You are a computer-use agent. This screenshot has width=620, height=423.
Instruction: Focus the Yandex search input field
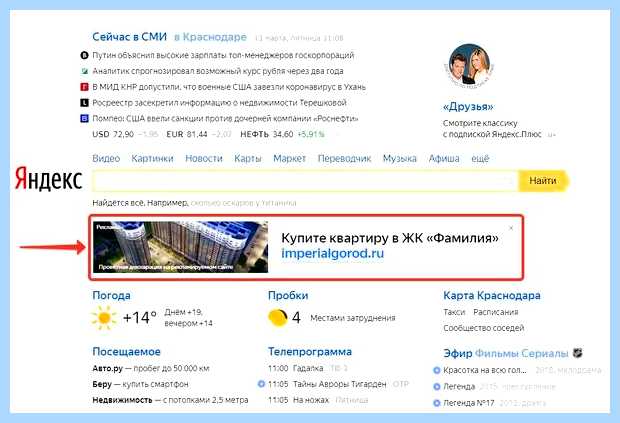[305, 181]
